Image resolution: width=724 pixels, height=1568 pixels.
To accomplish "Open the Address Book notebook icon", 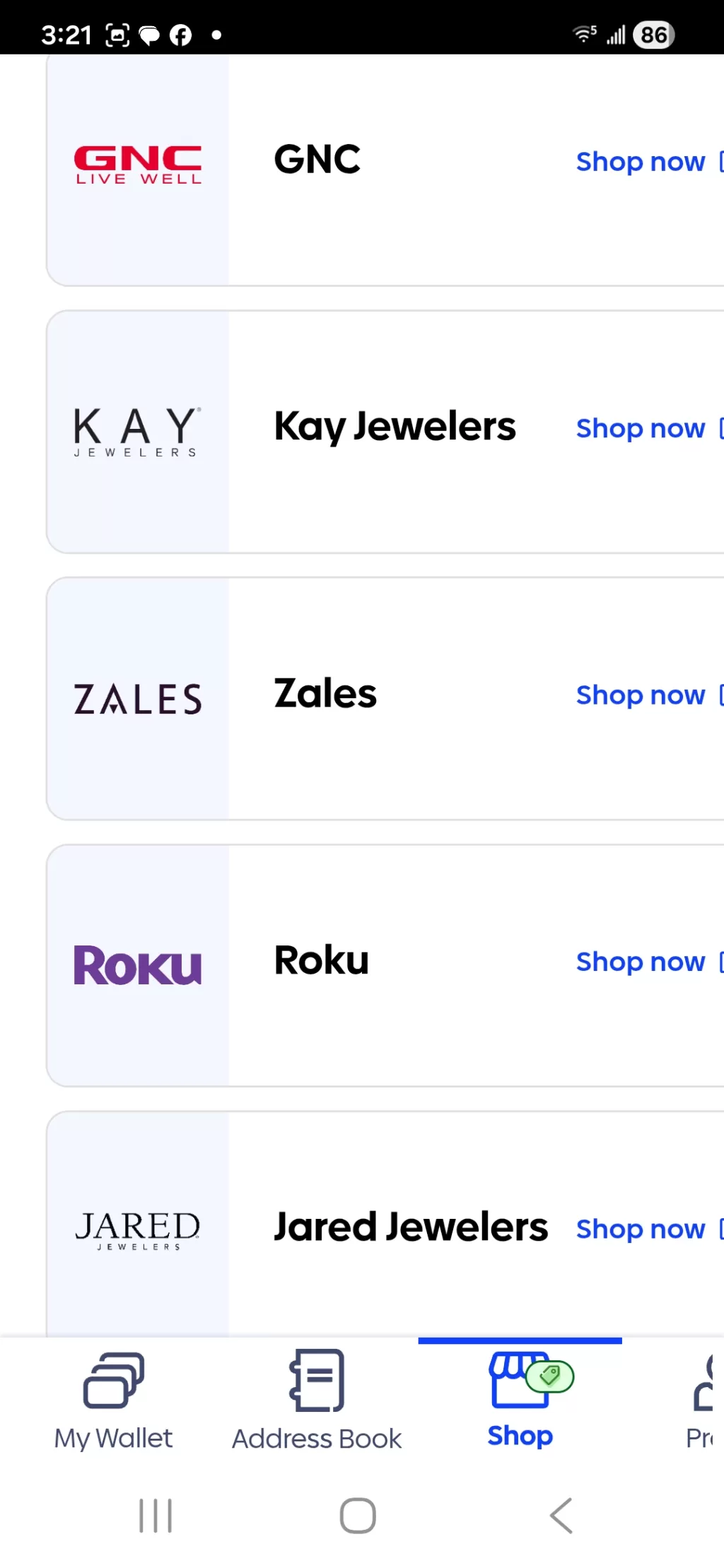I will (x=317, y=1380).
